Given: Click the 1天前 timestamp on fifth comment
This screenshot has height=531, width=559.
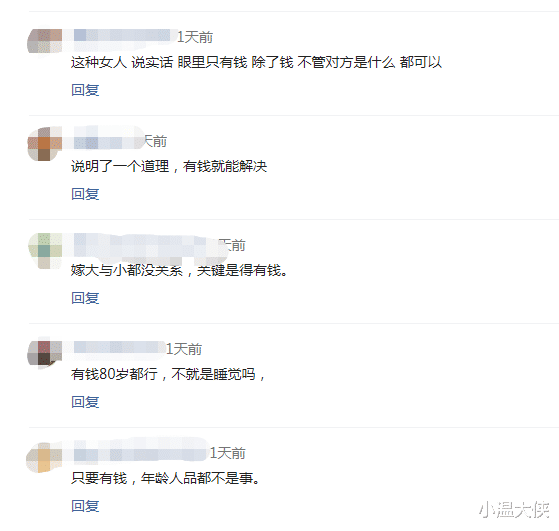Looking at the screenshot, I should click(x=227, y=453).
